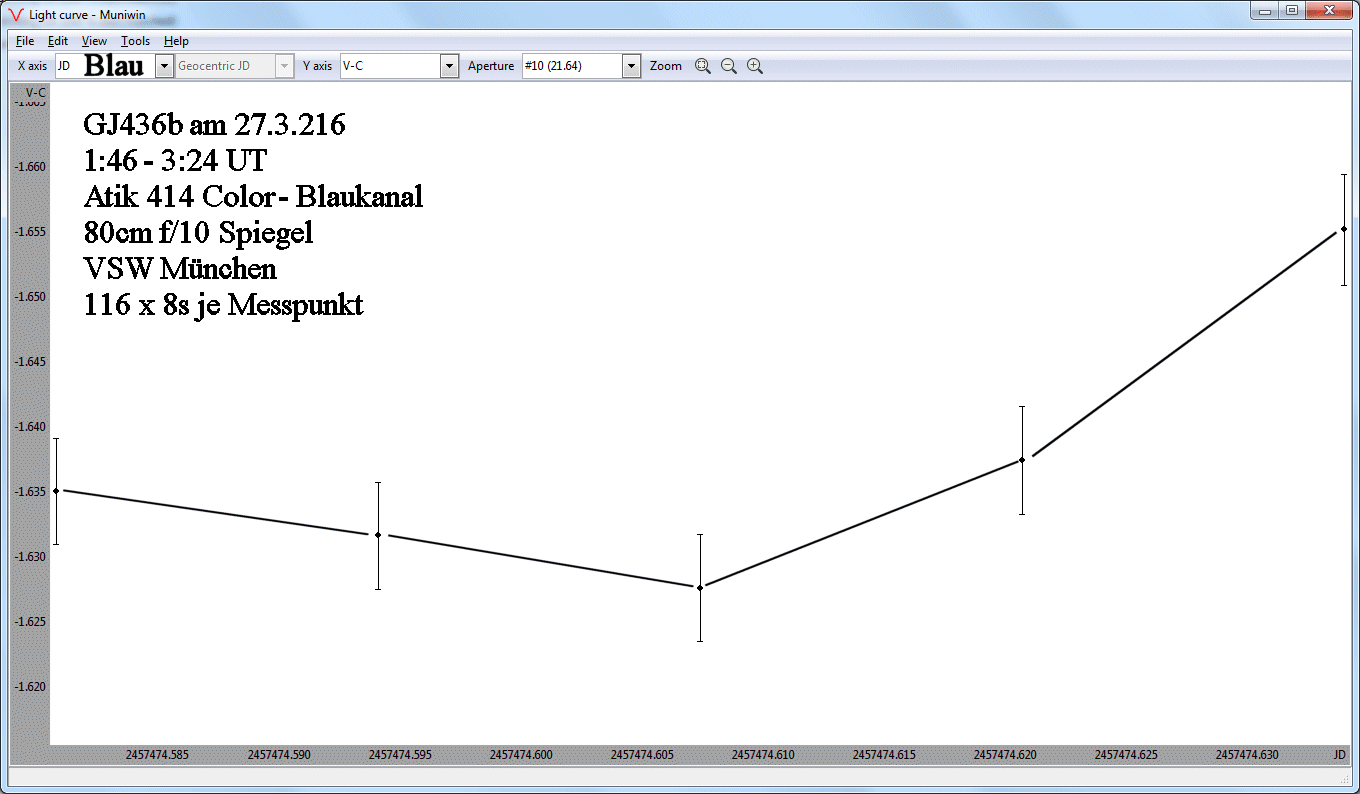Select the leftmost data point on curve
Screen dimensions: 1360x794
pyautogui.click(x=56, y=491)
